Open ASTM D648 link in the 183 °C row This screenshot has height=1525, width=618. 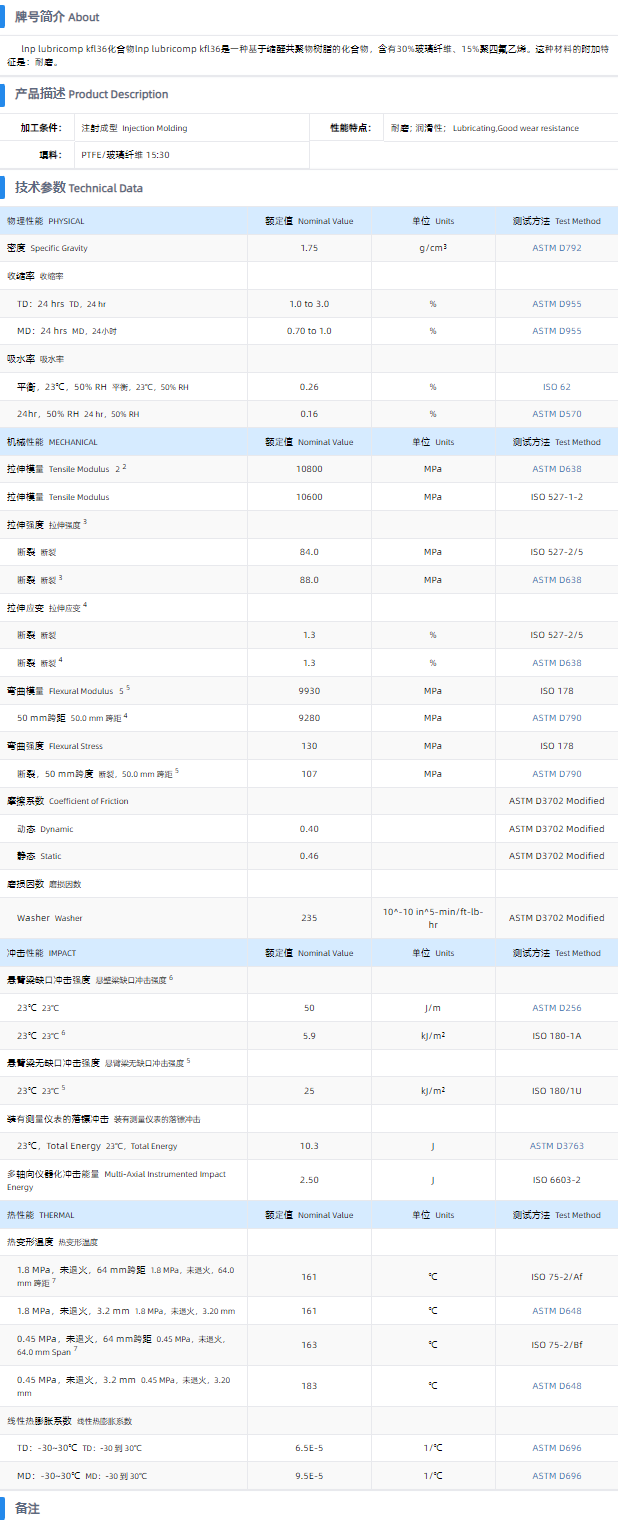coord(556,1386)
